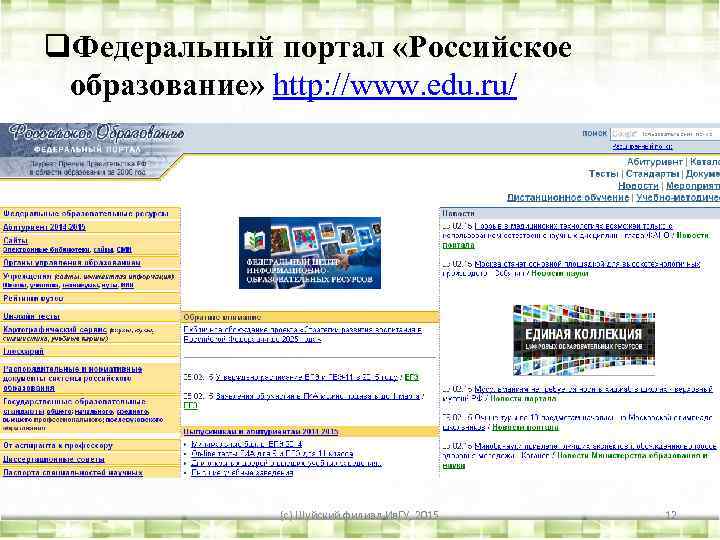Open the Абитуриент 2014-2015 sidebar link

click(x=44, y=227)
